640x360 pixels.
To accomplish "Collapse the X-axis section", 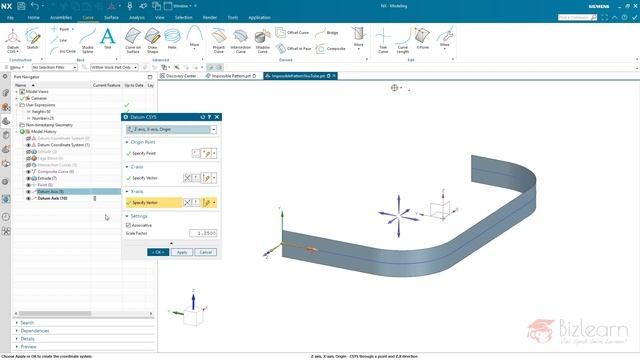I will tap(127, 191).
